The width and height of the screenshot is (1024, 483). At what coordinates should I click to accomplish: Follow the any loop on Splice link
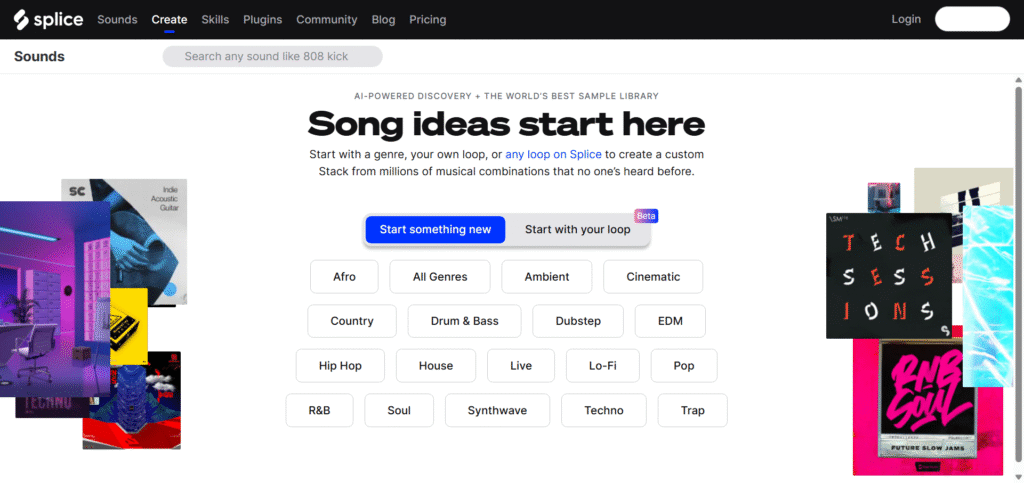click(x=553, y=155)
